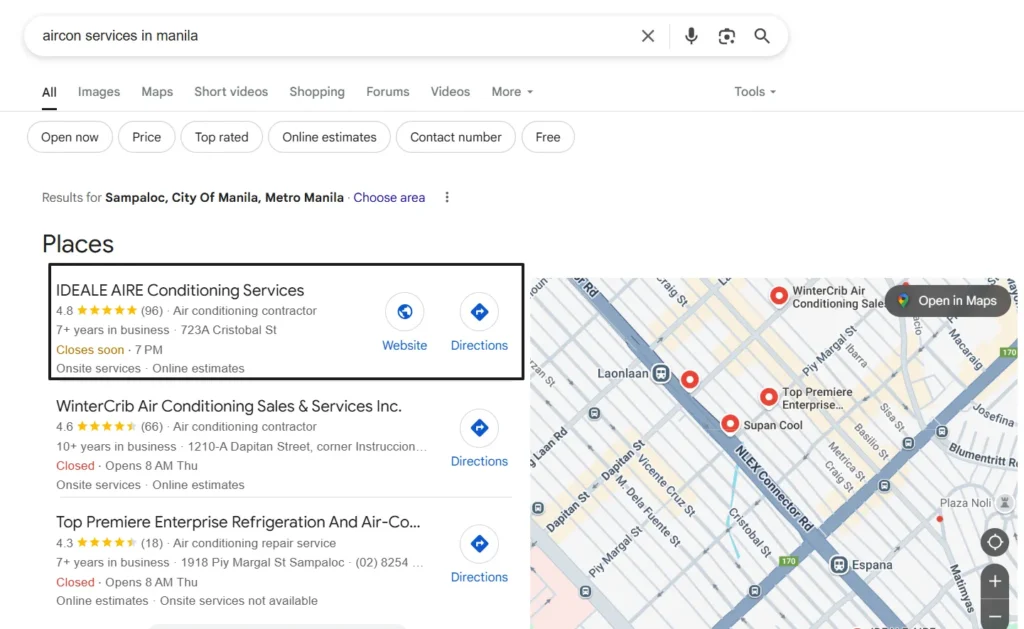Click 'Closes soon · 7 PM' hours text
1024x629 pixels.
(x=109, y=349)
